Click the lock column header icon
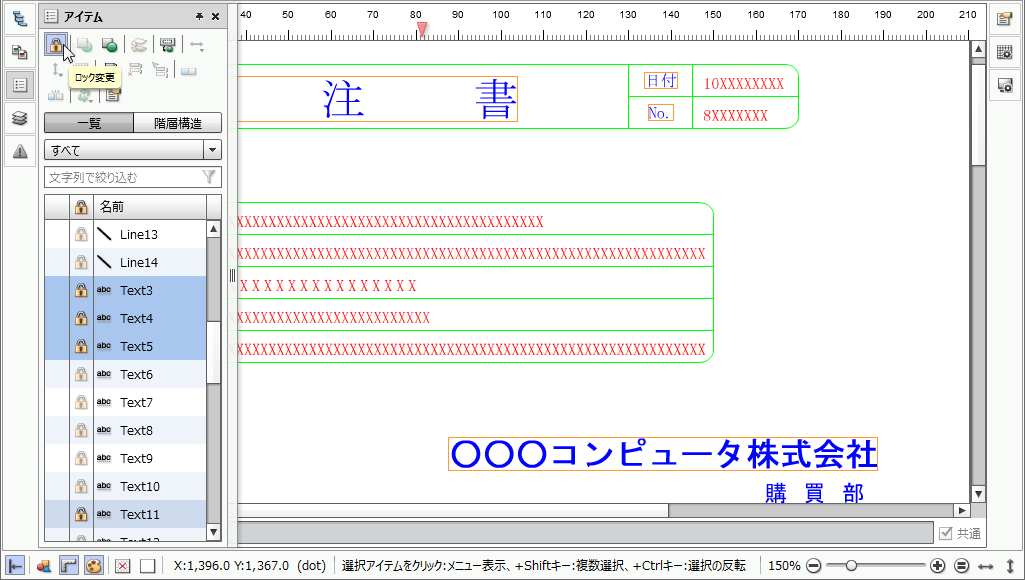Screen dimensions: 1025x580 tap(81, 207)
